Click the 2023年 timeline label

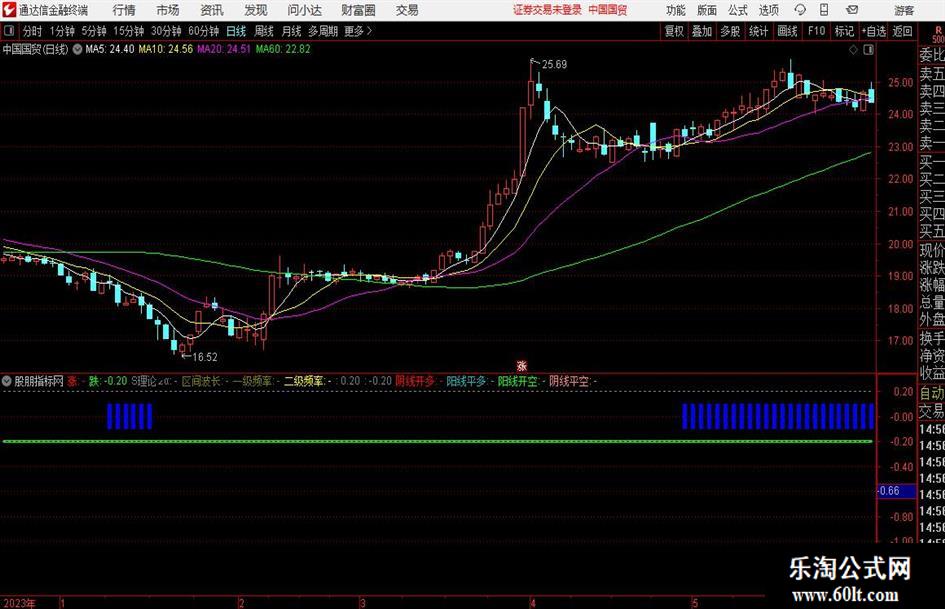(20, 603)
